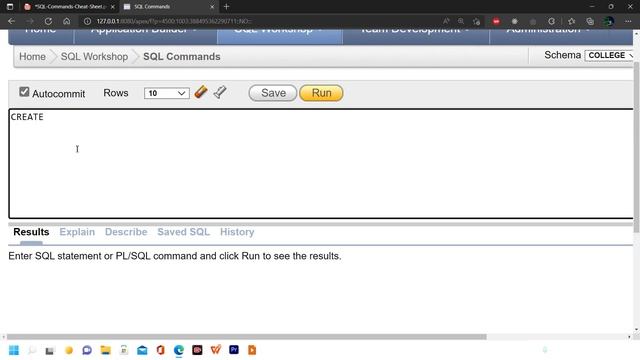Open the browser Collections icon

(590, 21)
